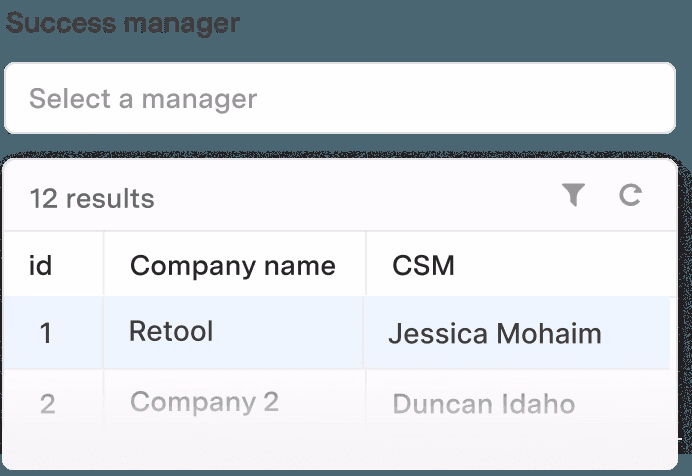Viewport: 692px width, 476px height.
Task: Click the Success manager field label
Action: point(123,22)
